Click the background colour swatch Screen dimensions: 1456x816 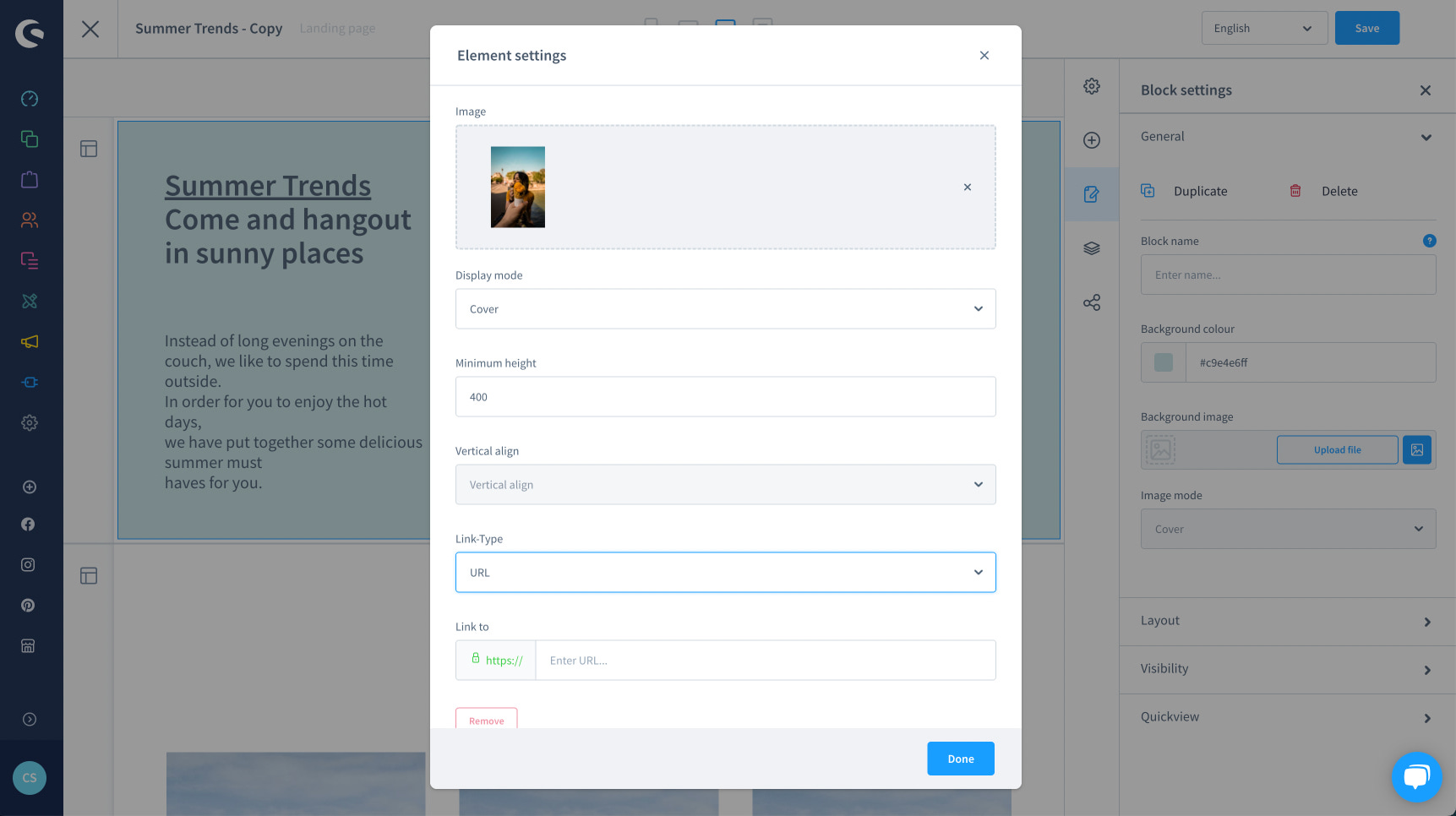tap(1164, 362)
